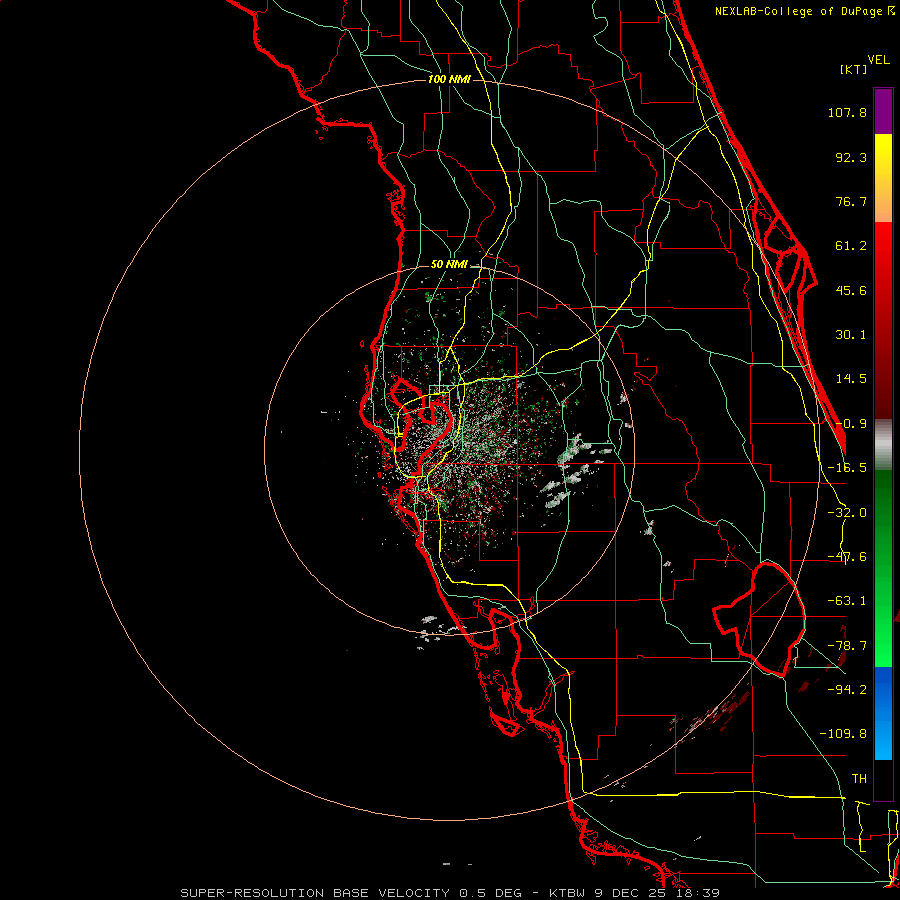
Task: Click the 76.7 velocity scale value
Action: point(851,201)
